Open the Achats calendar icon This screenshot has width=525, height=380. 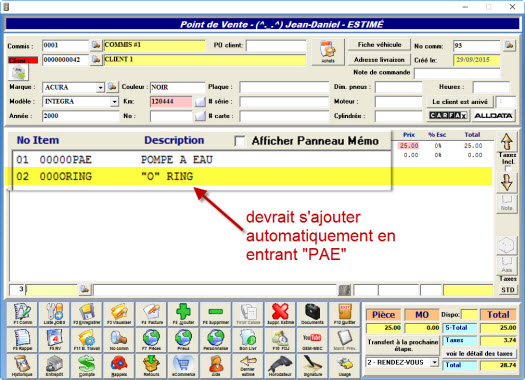click(328, 52)
